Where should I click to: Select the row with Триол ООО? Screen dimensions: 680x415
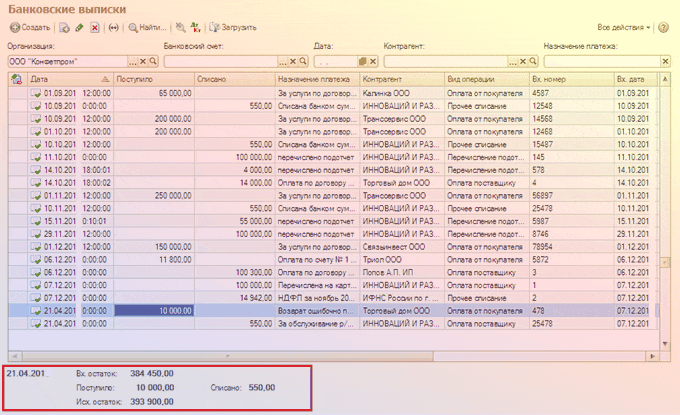click(333, 260)
